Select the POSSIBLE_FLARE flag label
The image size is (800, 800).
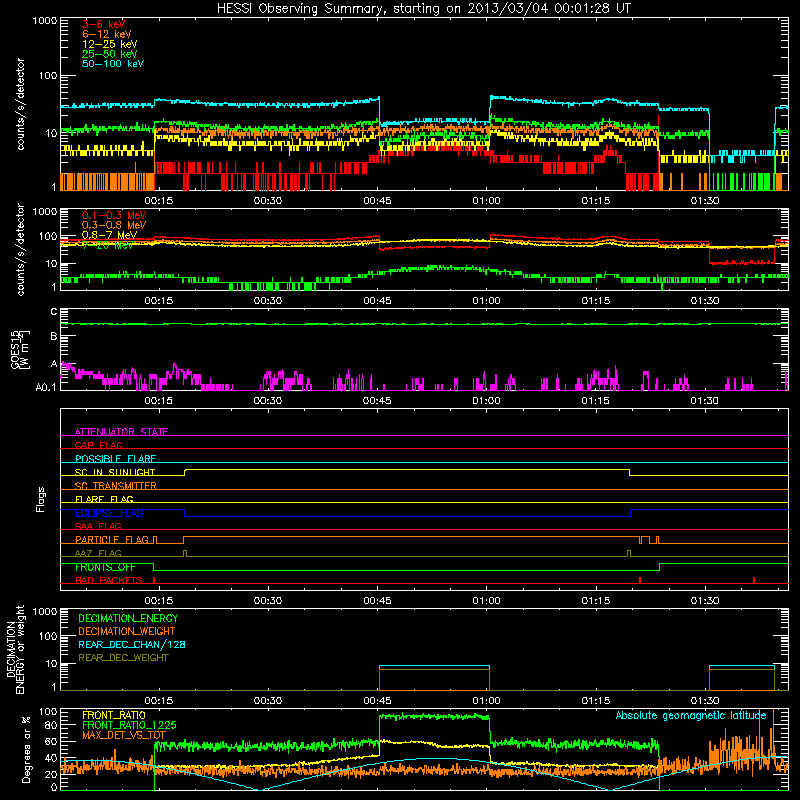[115, 459]
